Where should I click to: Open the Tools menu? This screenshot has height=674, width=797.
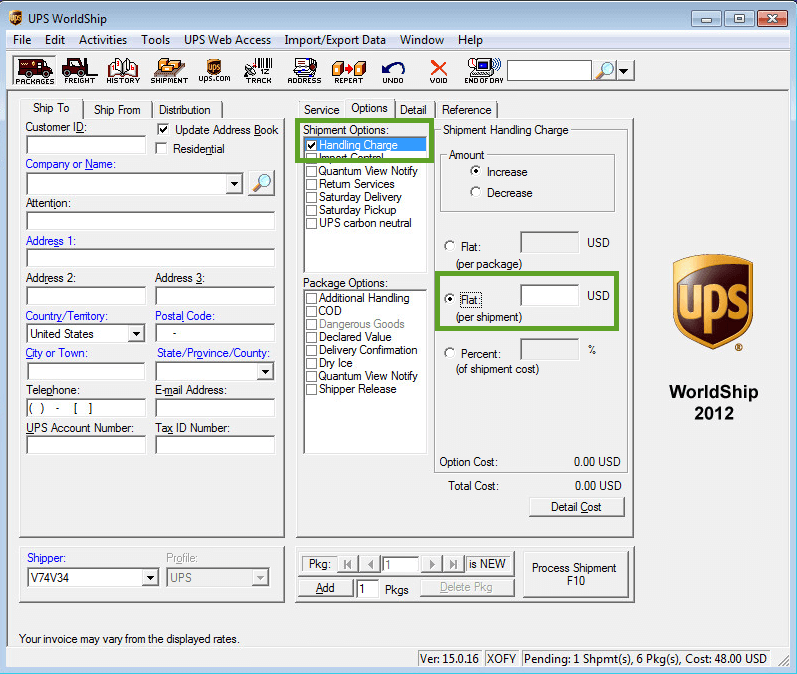(x=155, y=40)
